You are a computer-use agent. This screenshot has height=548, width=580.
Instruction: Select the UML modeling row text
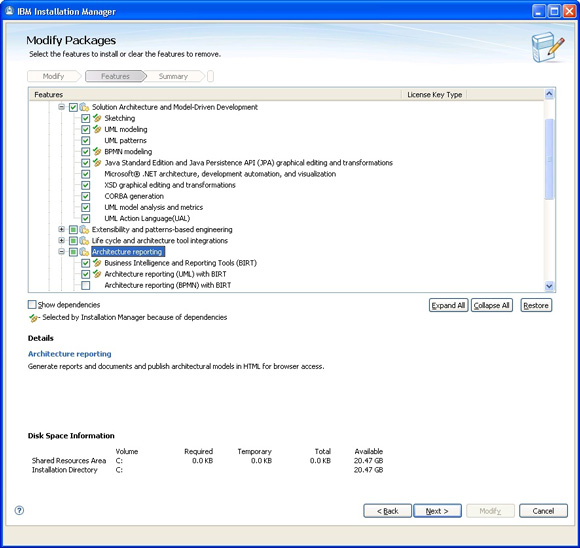pos(126,130)
